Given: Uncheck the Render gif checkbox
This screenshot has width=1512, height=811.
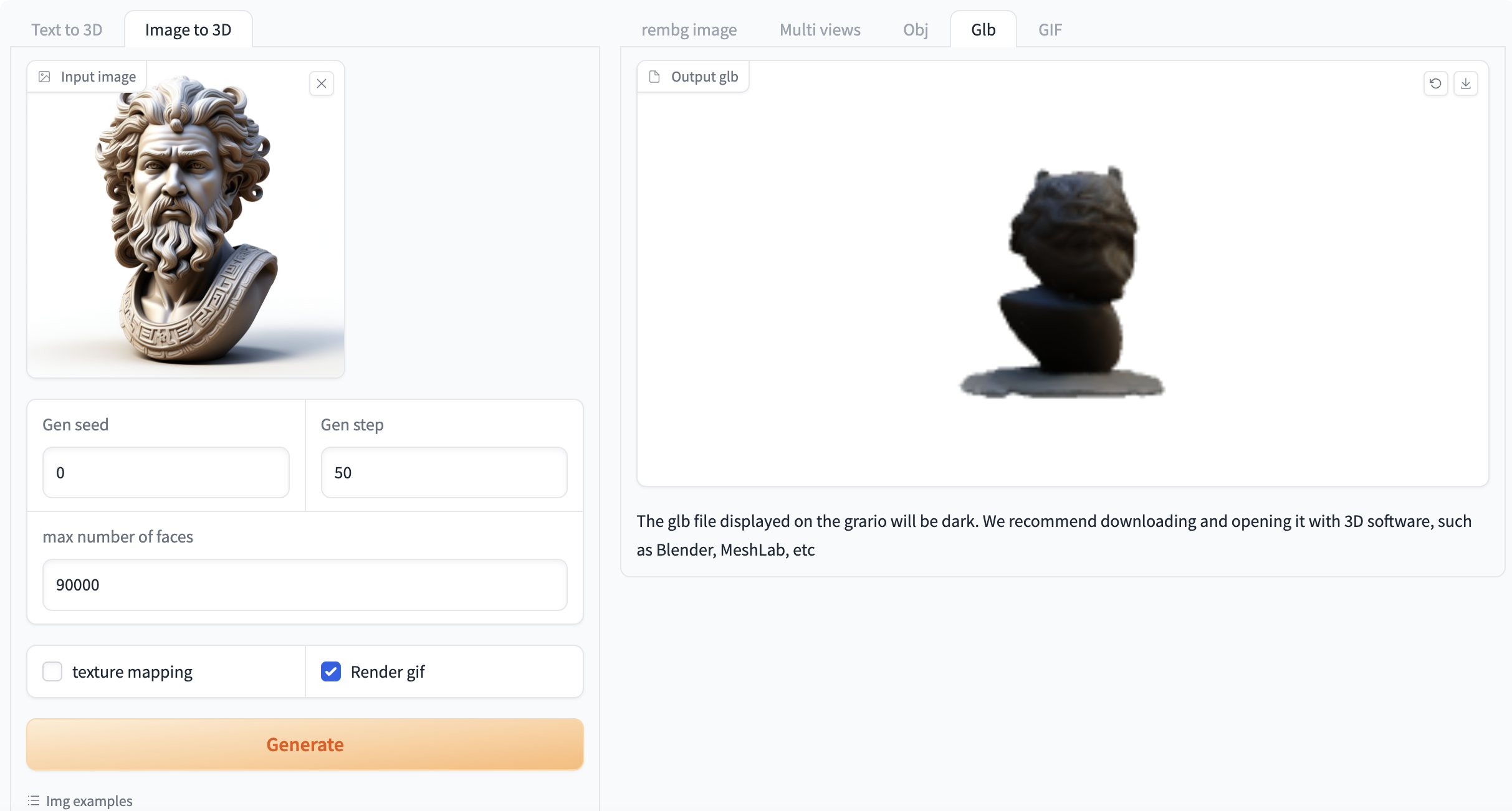Looking at the screenshot, I should coord(331,671).
